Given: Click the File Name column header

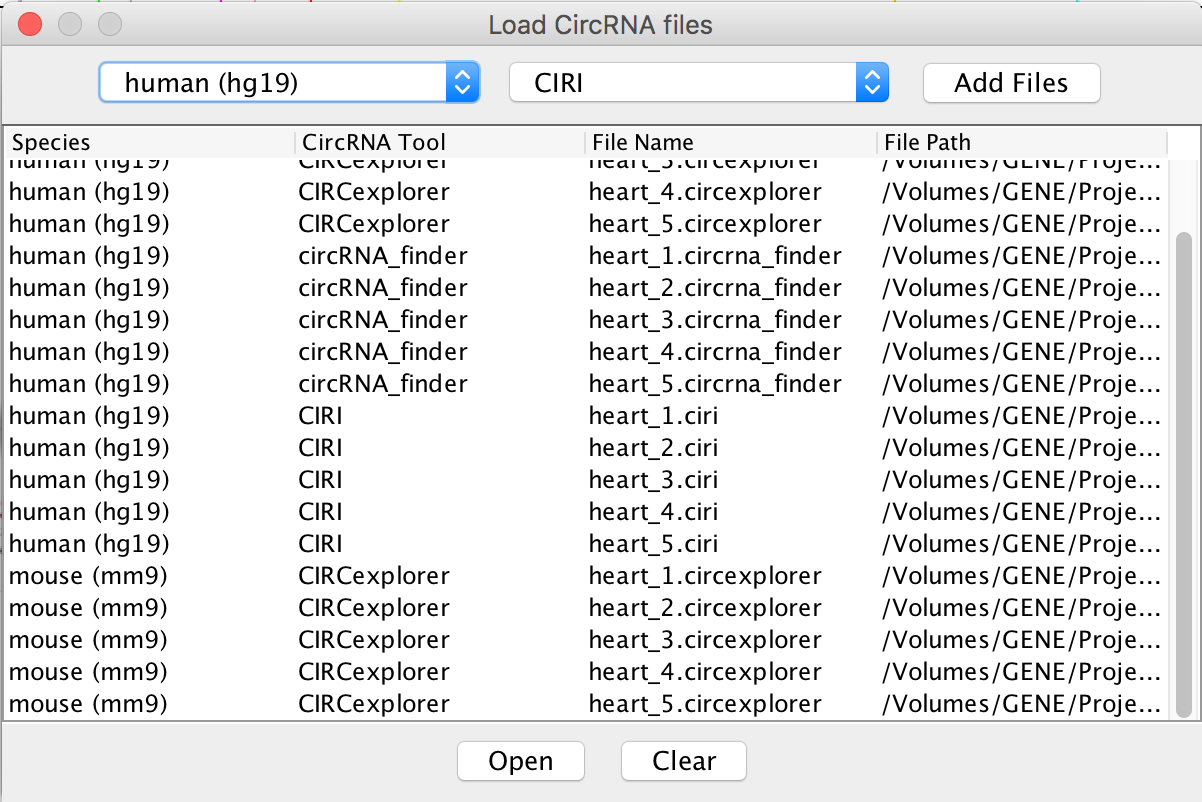Looking at the screenshot, I should point(730,143).
